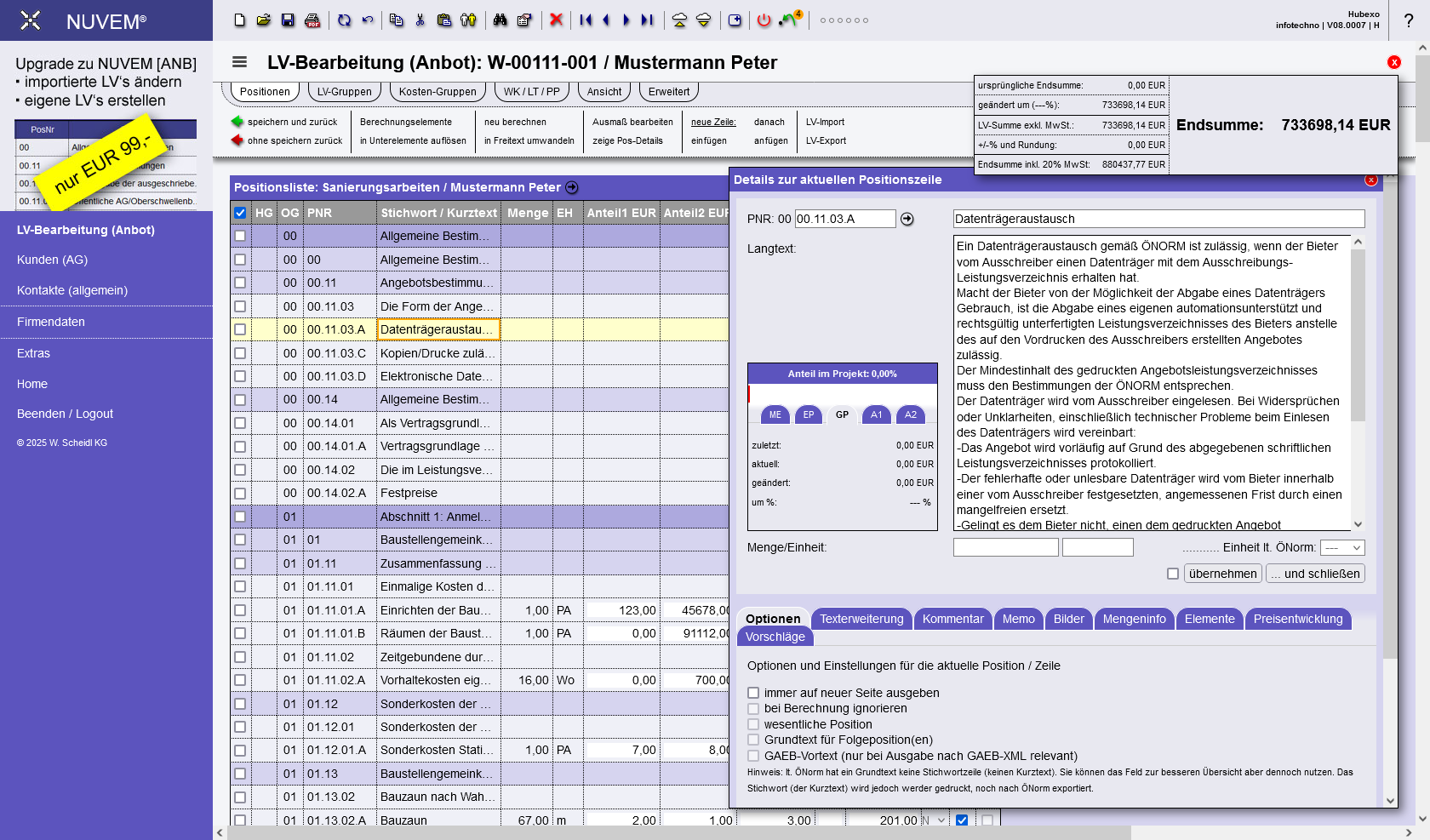Click the two-persons duplicate icon
Screen dimensions: 1430x840
click(468, 20)
